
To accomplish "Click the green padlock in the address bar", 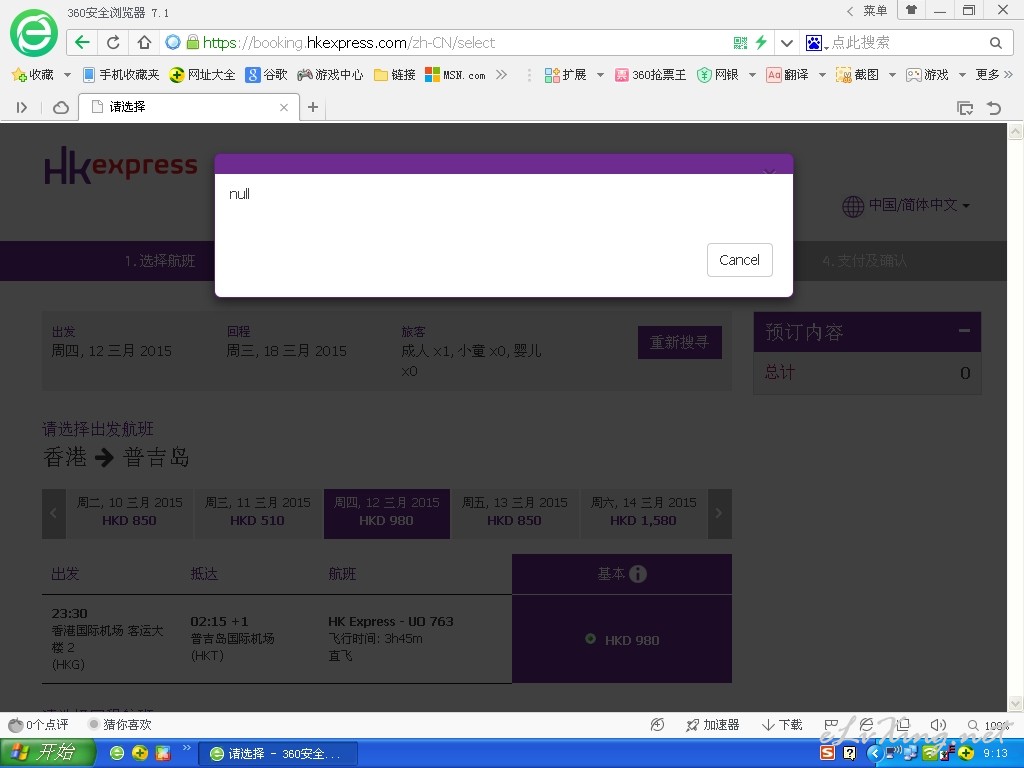I will [x=193, y=42].
